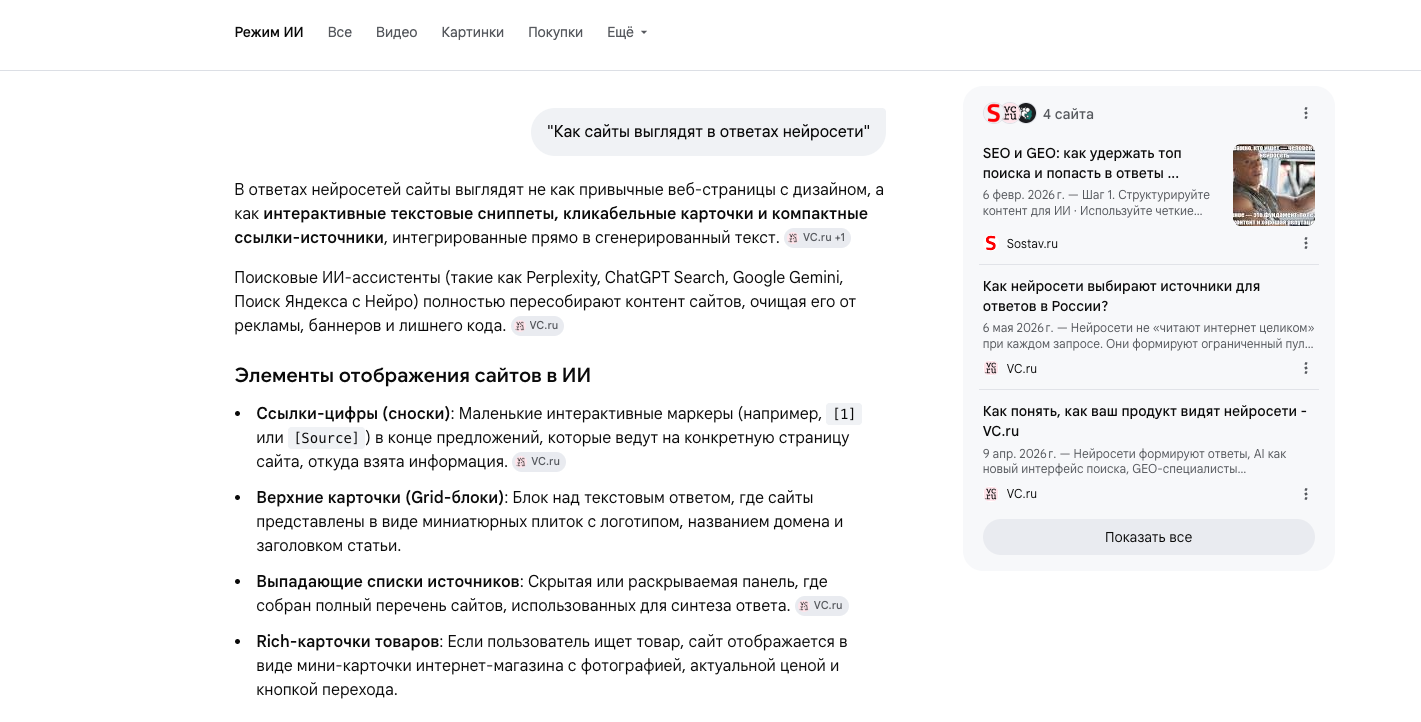Click the Sostav.ru red S favicon

pyautogui.click(x=991, y=243)
